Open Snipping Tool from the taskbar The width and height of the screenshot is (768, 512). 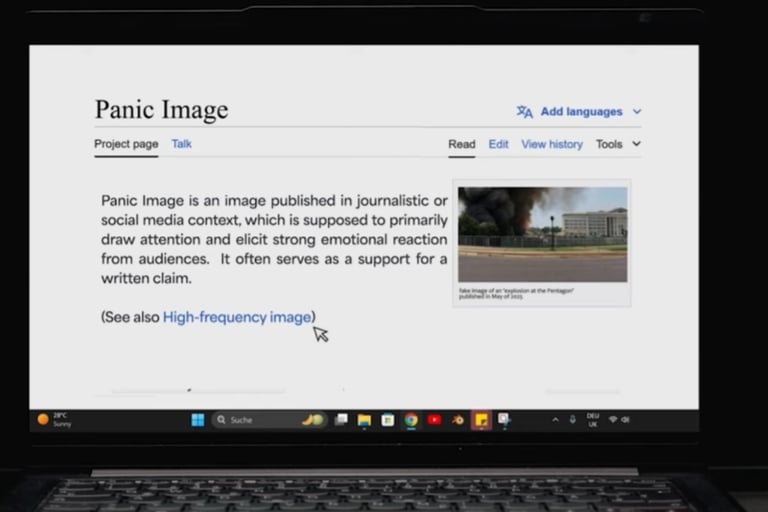[504, 420]
